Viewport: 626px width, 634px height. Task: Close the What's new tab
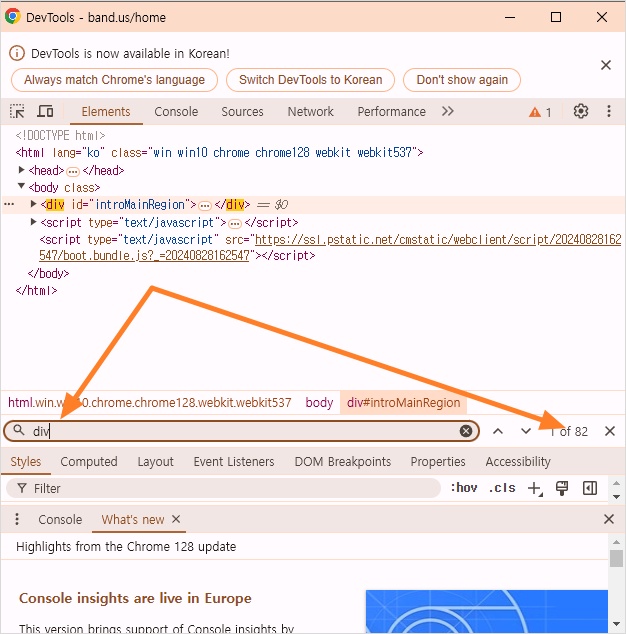176,519
